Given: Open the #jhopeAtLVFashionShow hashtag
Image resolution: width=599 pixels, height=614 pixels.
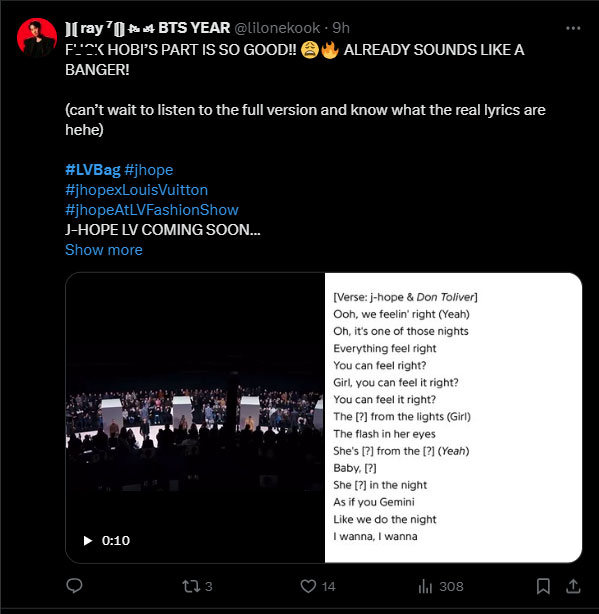Looking at the screenshot, I should (x=152, y=210).
